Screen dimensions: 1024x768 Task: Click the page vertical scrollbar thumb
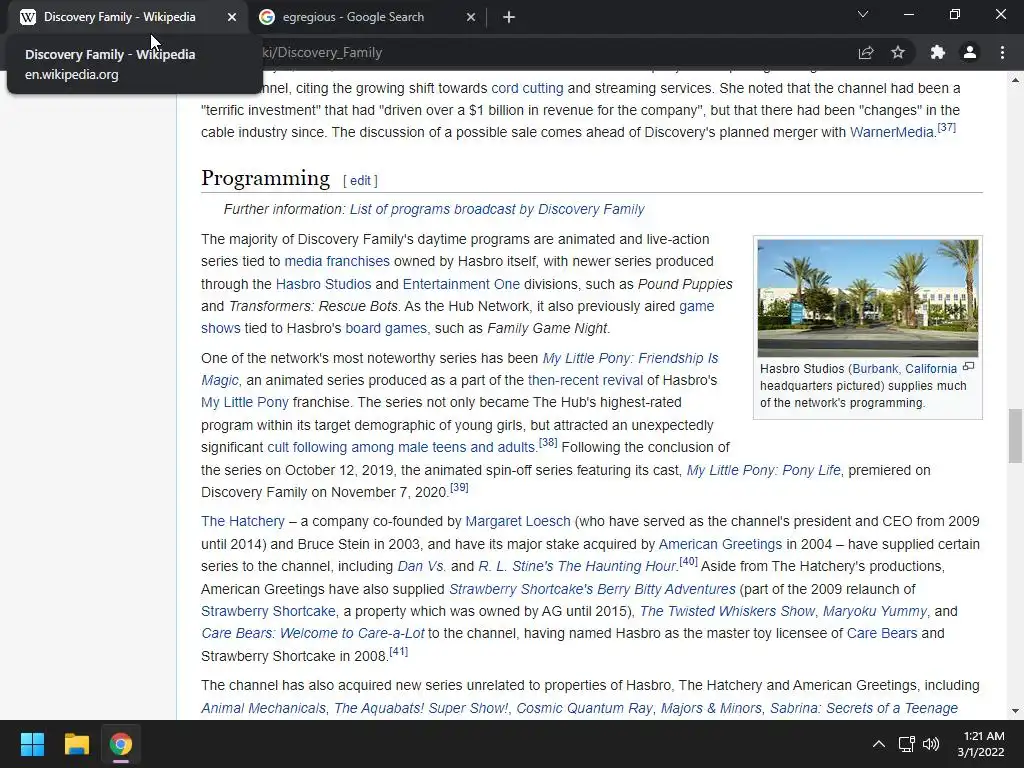pos(1015,436)
